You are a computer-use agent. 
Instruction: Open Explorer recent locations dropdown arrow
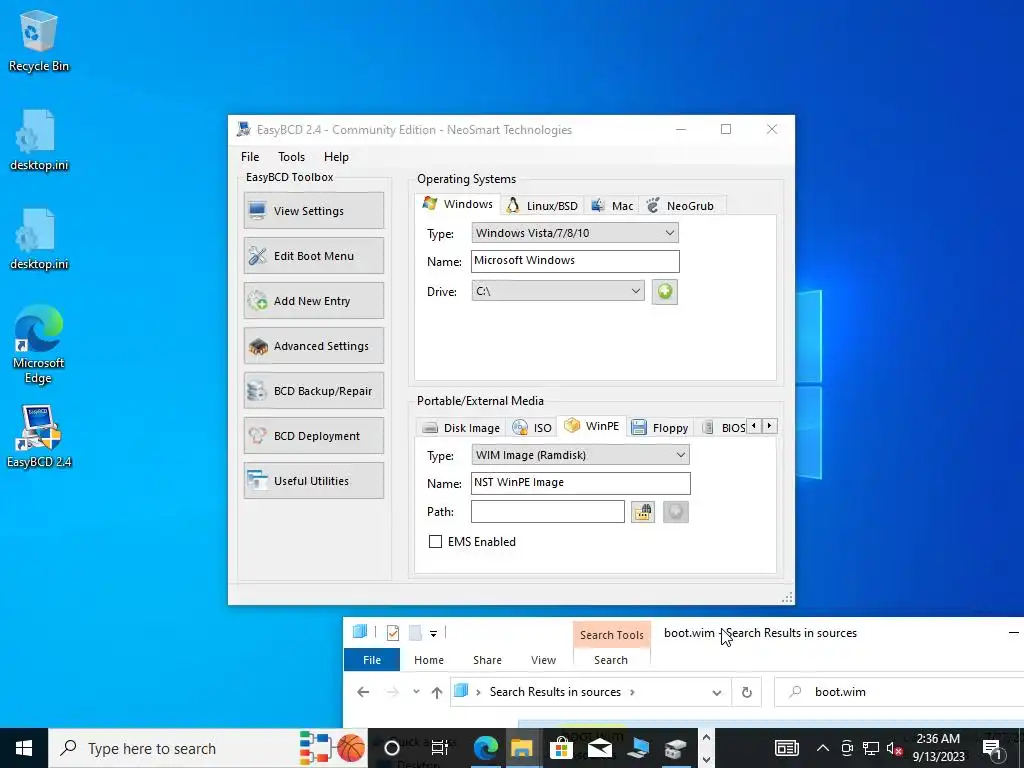pos(416,692)
